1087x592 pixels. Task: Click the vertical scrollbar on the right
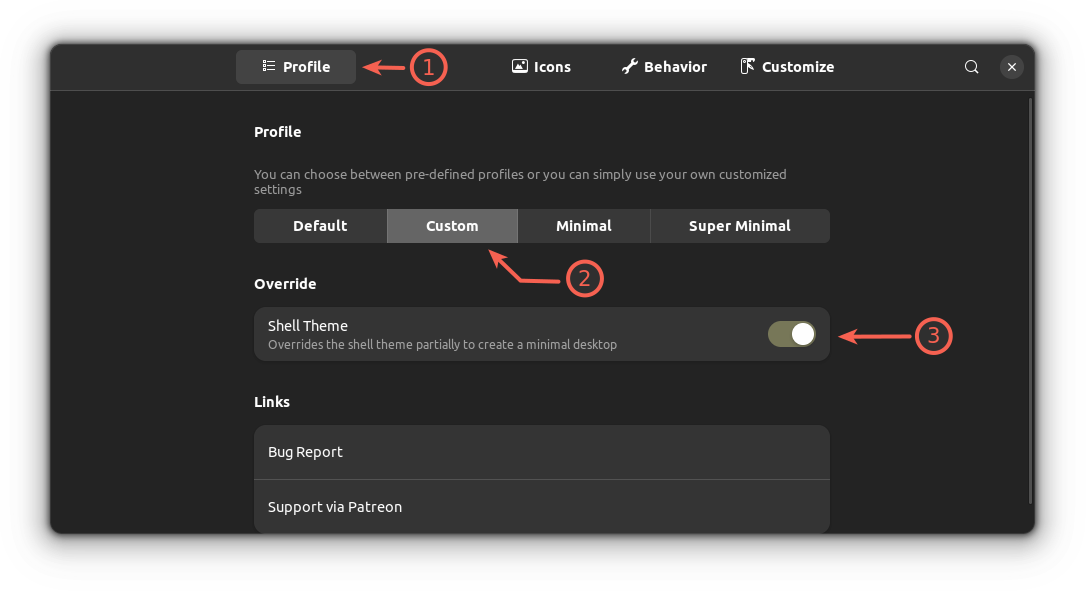point(1031,301)
